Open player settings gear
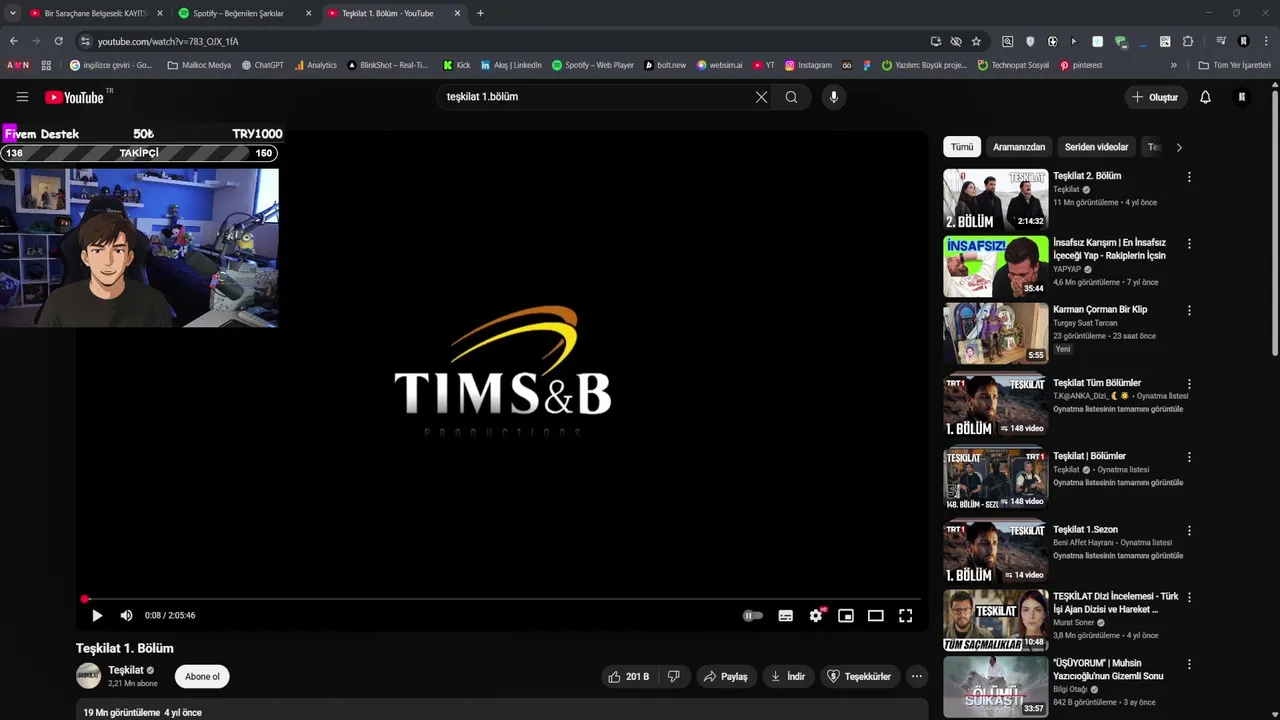The height and width of the screenshot is (720, 1280). (816, 616)
